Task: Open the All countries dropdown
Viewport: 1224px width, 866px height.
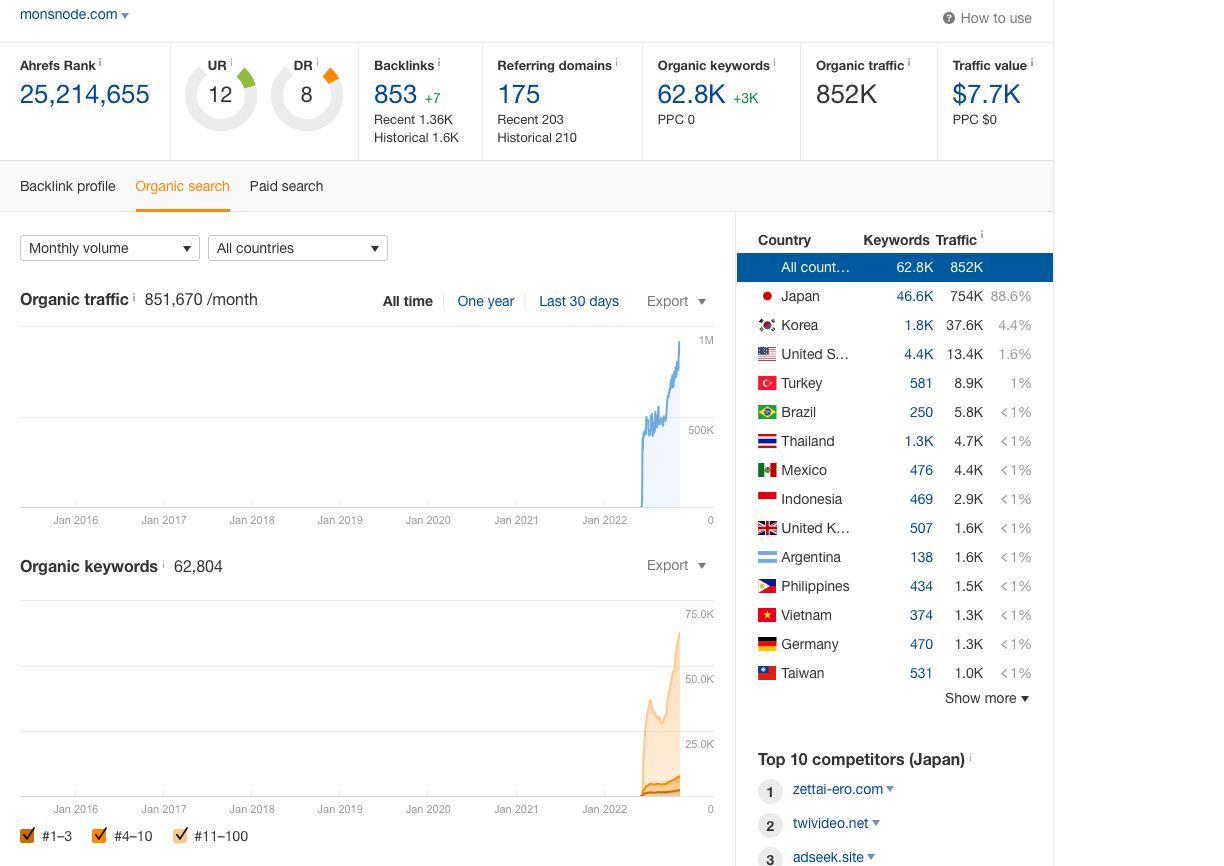Action: (x=298, y=248)
